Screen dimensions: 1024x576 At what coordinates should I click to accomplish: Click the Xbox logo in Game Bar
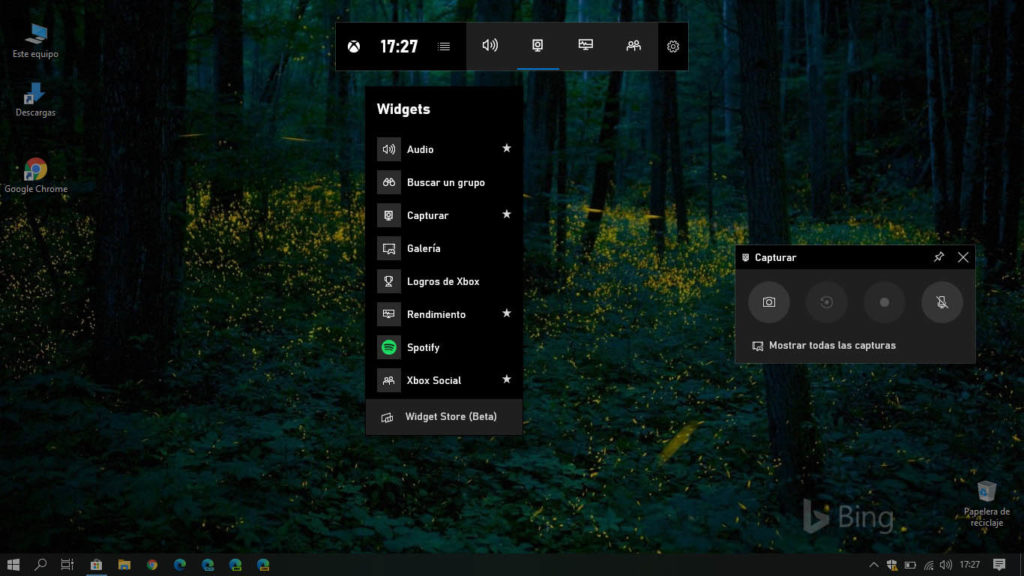[354, 46]
